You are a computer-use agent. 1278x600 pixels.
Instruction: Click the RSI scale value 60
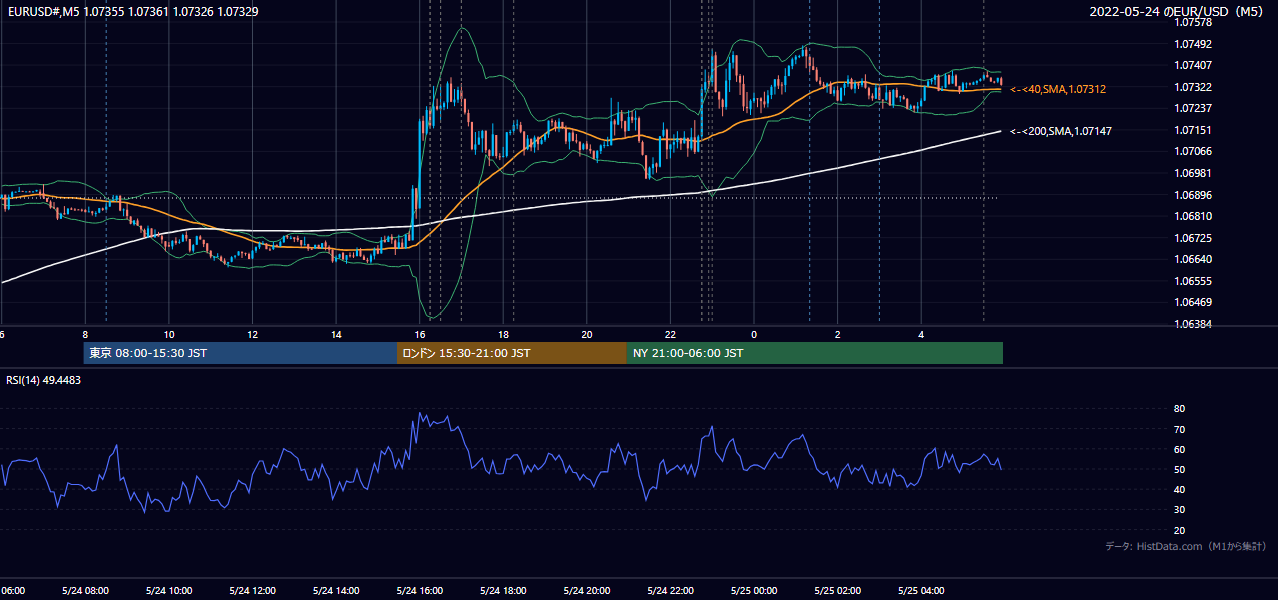(x=1180, y=449)
